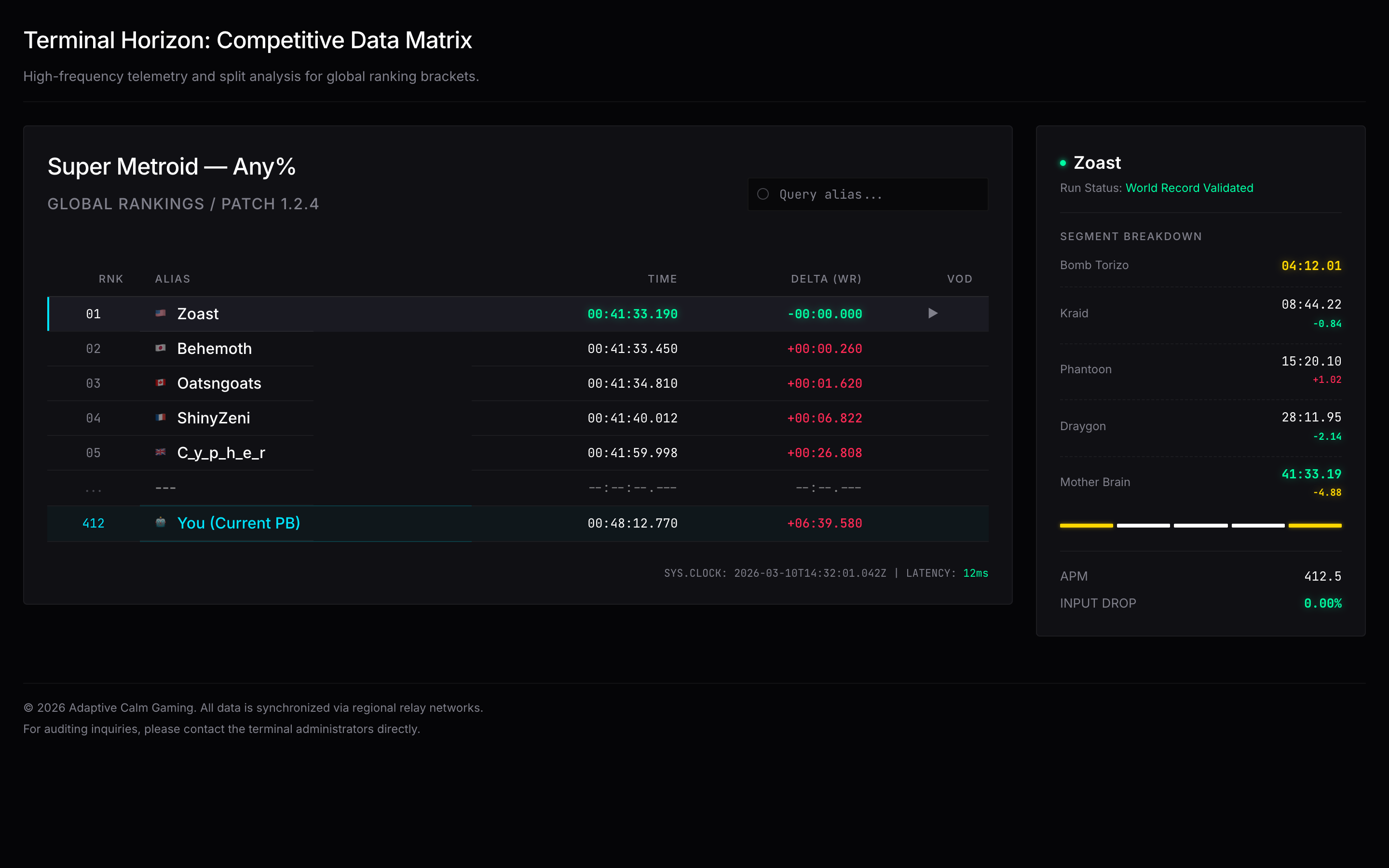Click the search icon in the query box
The height and width of the screenshot is (868, 1389).
click(x=763, y=194)
